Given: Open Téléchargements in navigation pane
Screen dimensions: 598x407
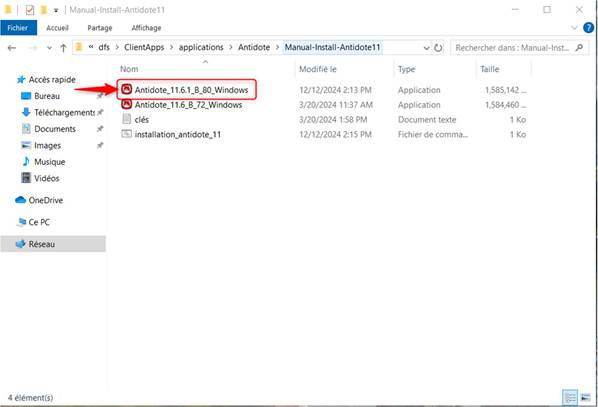Looking at the screenshot, I should (64, 113).
